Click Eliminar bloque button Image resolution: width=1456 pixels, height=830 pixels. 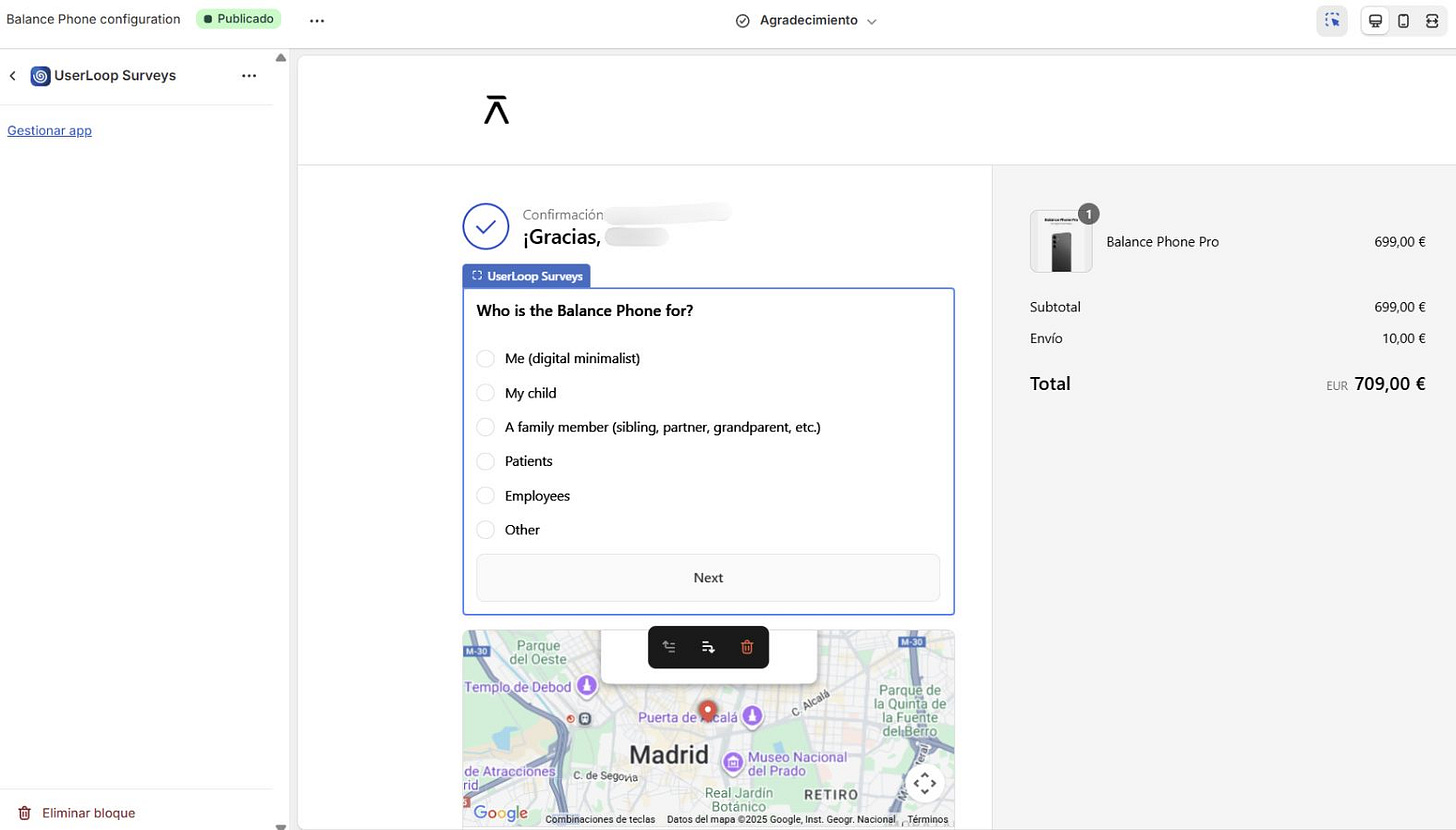77,813
